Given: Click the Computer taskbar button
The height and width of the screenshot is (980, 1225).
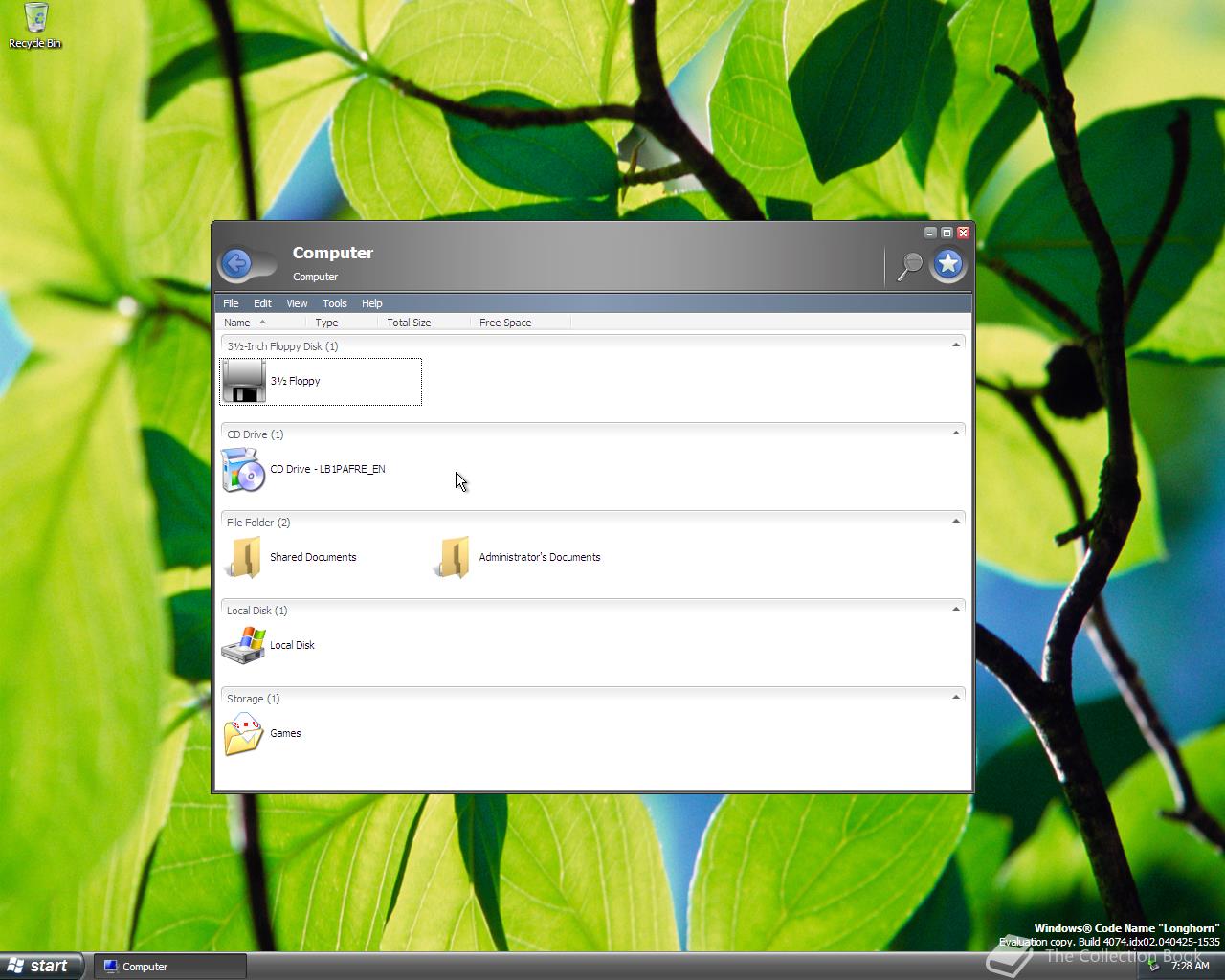Looking at the screenshot, I should [x=170, y=967].
